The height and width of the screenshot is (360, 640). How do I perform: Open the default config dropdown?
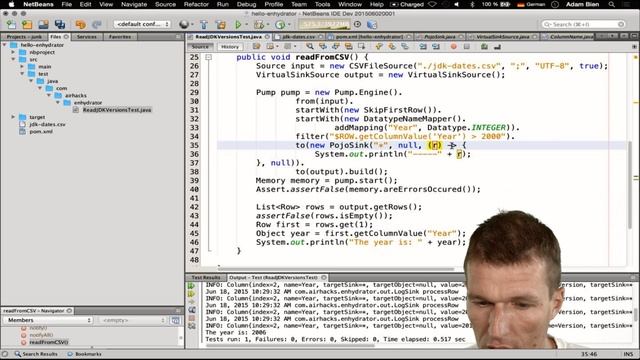(x=142, y=24)
